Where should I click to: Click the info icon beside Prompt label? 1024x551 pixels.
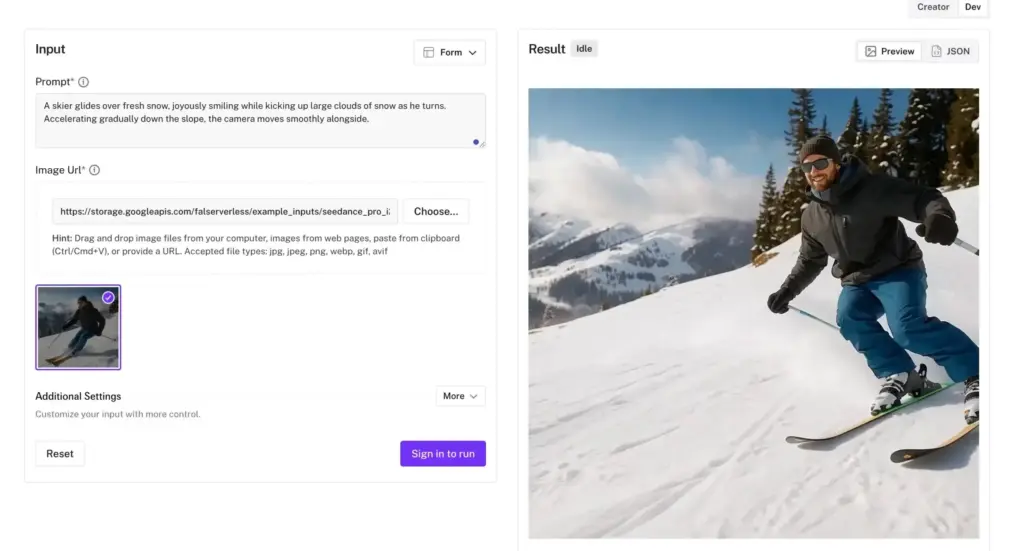point(84,82)
